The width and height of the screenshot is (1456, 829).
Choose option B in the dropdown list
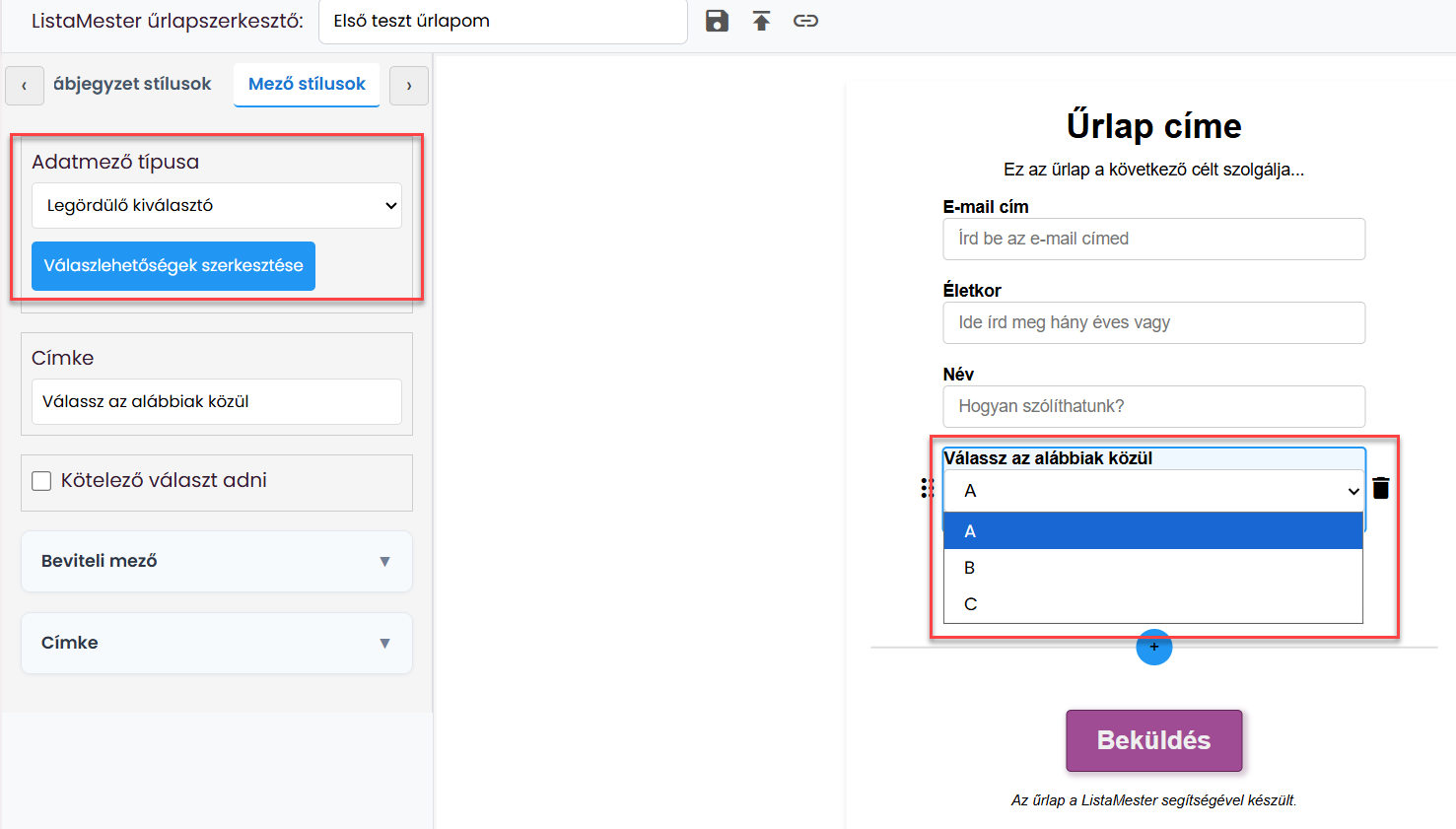point(1153,568)
